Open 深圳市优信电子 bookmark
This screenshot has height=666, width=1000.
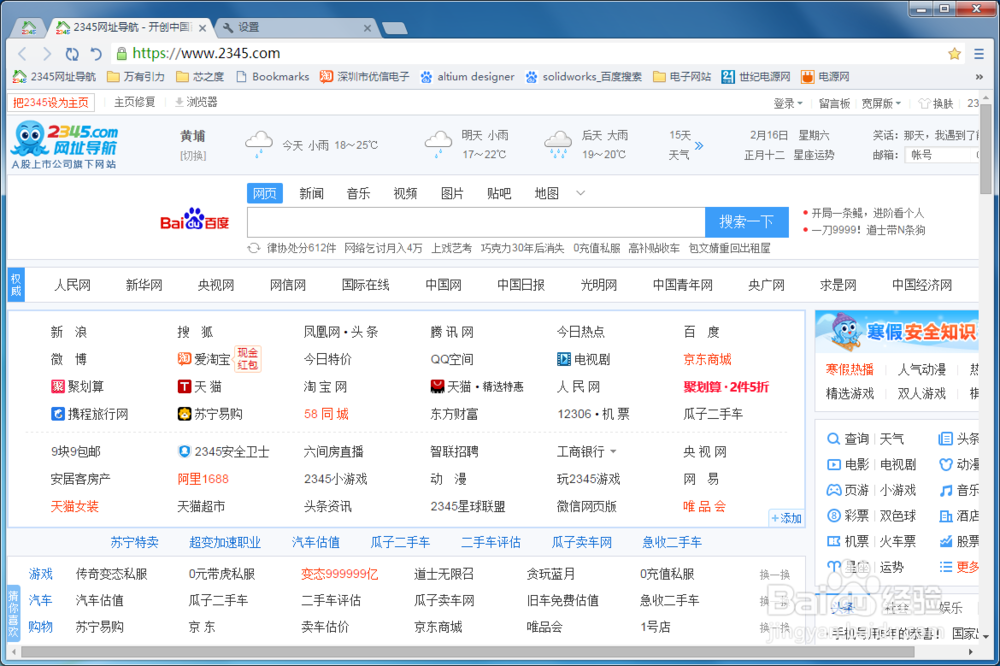[x=365, y=77]
